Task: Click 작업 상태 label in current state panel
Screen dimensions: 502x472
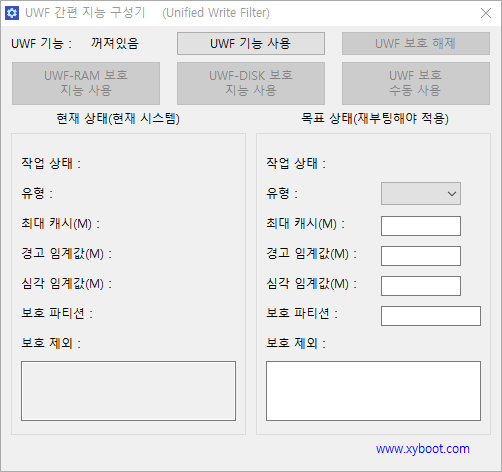Action: point(51,163)
